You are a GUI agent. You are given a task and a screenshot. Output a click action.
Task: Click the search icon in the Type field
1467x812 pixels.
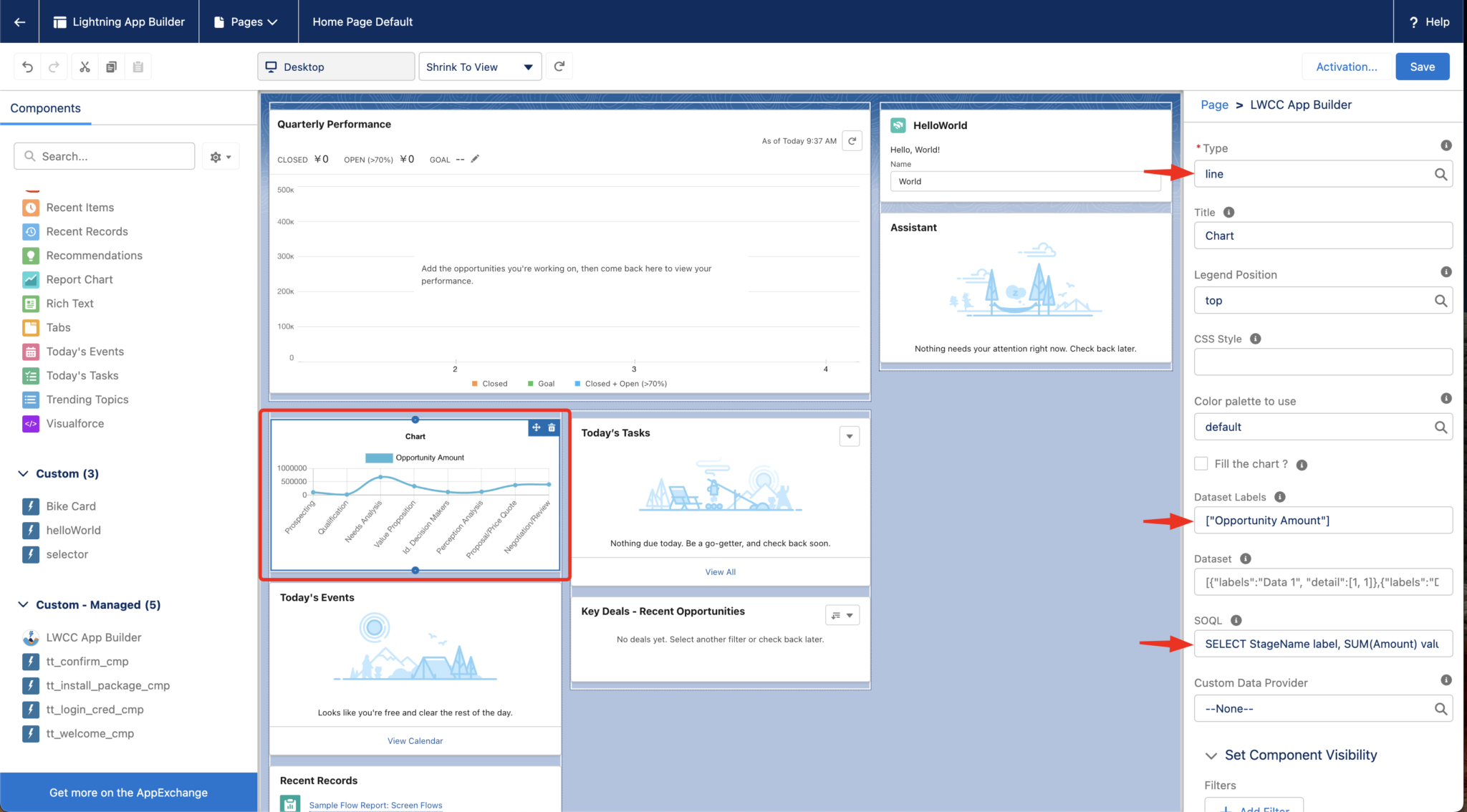tap(1440, 173)
